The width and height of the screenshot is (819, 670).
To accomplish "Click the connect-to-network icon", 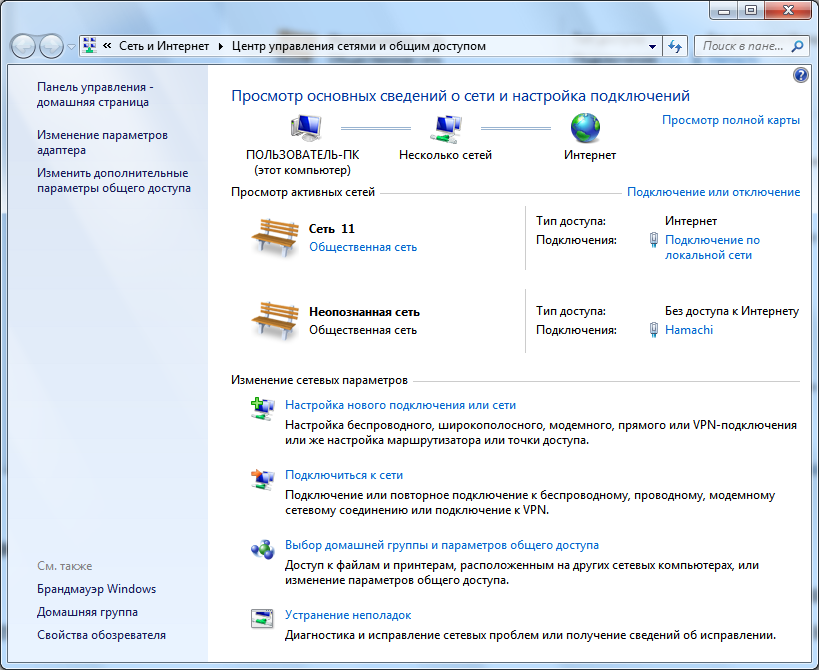I will coord(262,479).
